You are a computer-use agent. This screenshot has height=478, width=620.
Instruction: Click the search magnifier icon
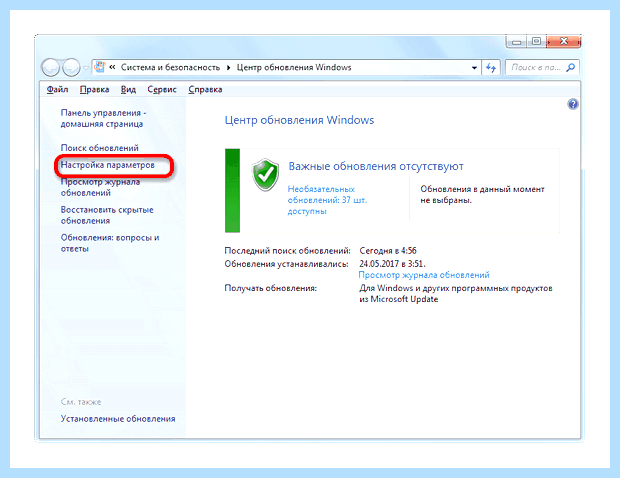click(570, 68)
